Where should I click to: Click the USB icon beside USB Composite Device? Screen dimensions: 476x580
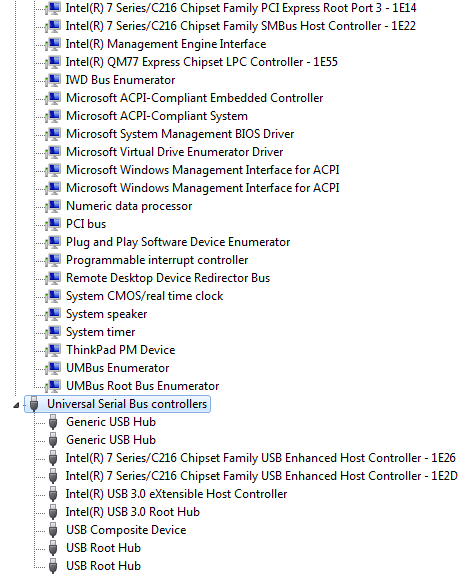click(x=53, y=530)
